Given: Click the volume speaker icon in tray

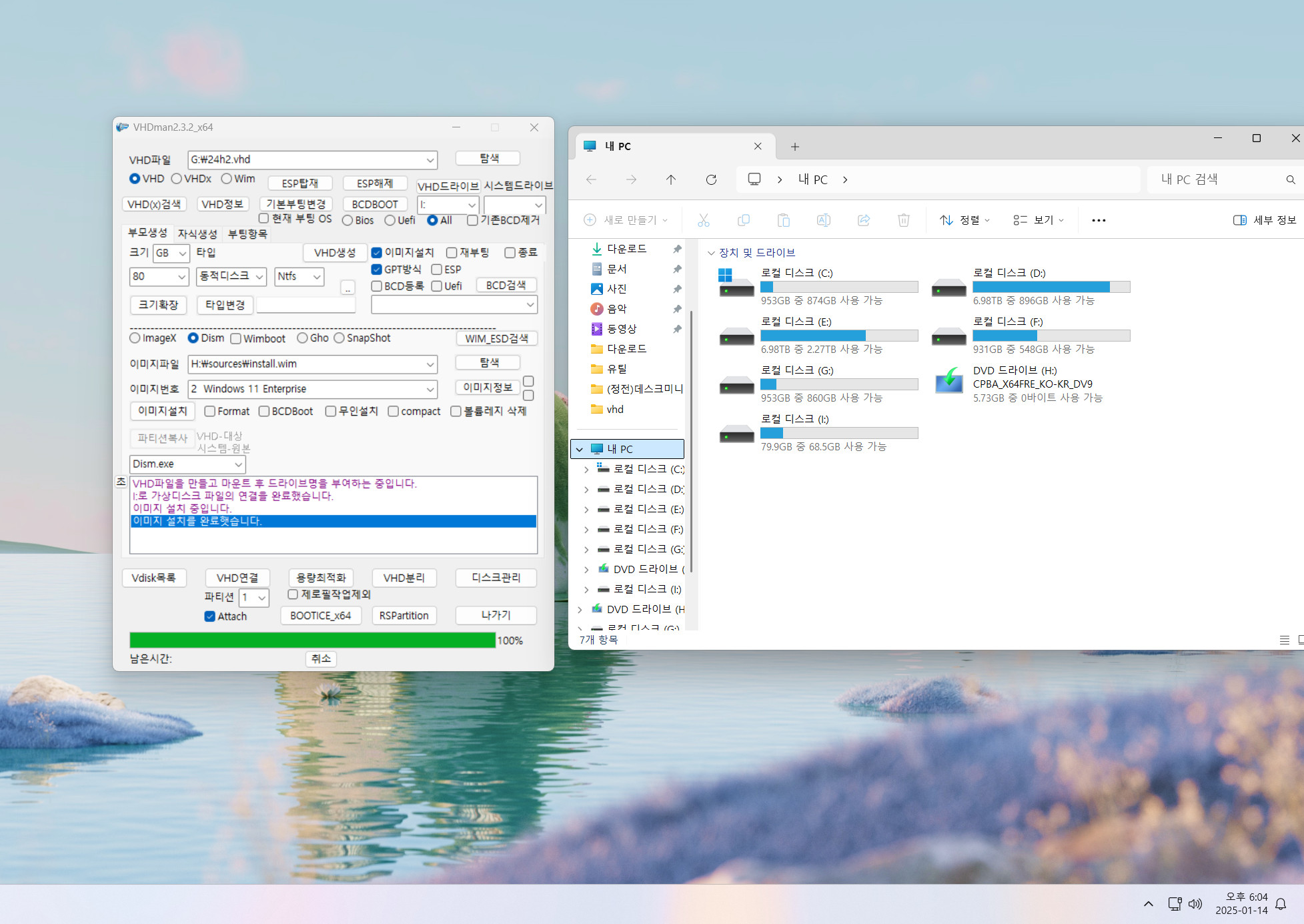Looking at the screenshot, I should (1195, 904).
